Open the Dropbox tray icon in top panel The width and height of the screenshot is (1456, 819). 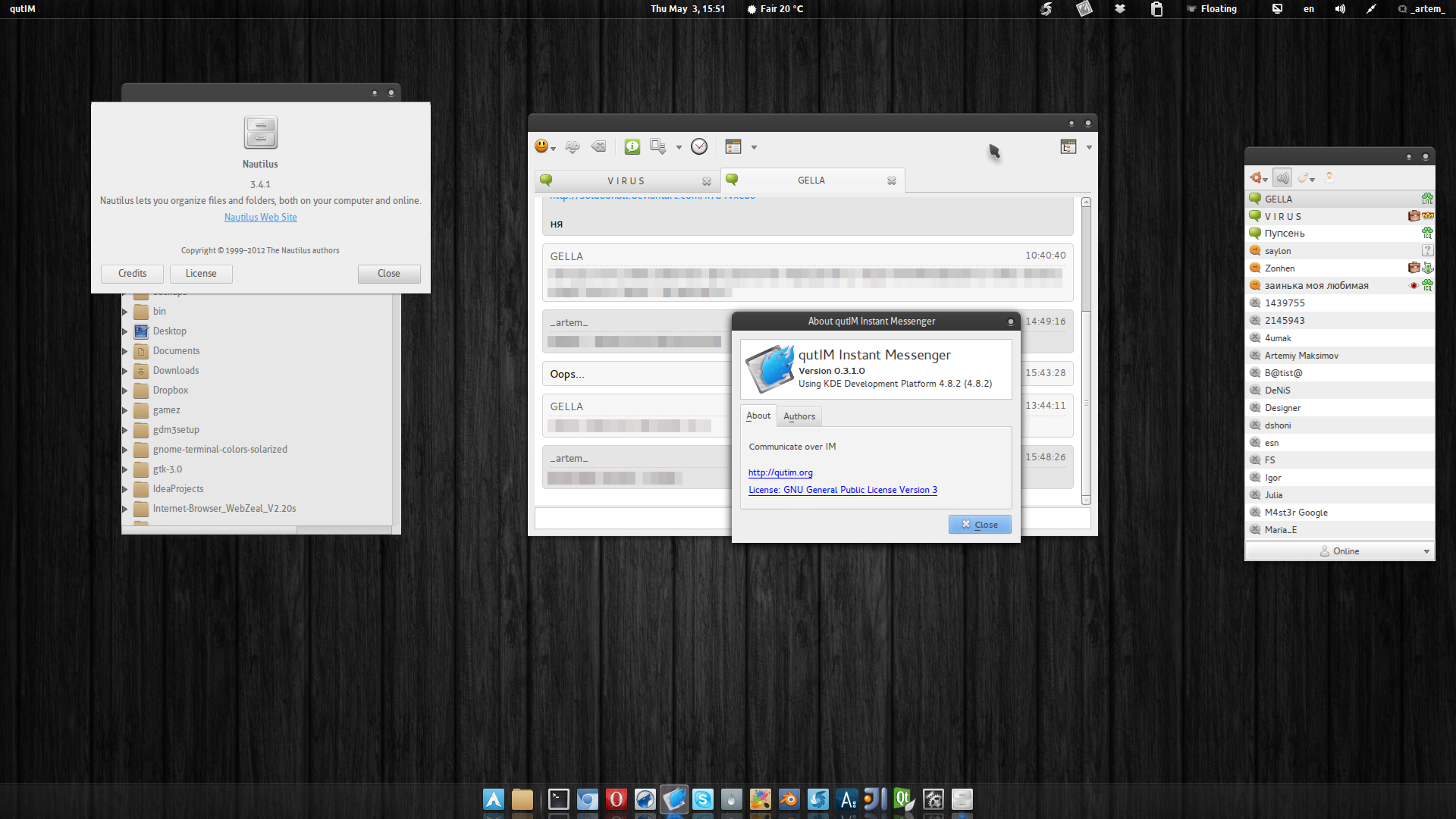click(x=1120, y=9)
